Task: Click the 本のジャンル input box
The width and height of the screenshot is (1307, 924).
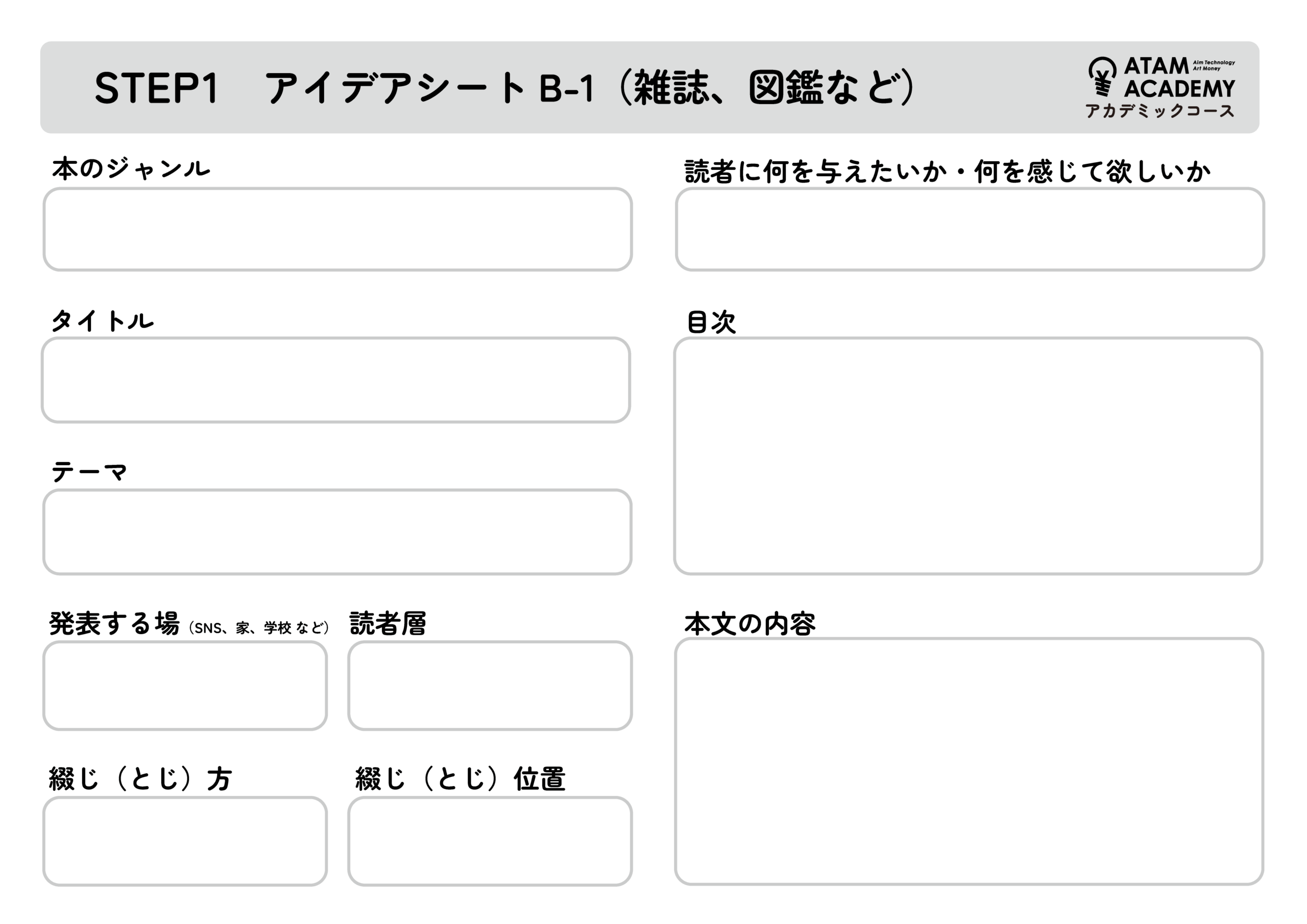Action: coord(337,229)
